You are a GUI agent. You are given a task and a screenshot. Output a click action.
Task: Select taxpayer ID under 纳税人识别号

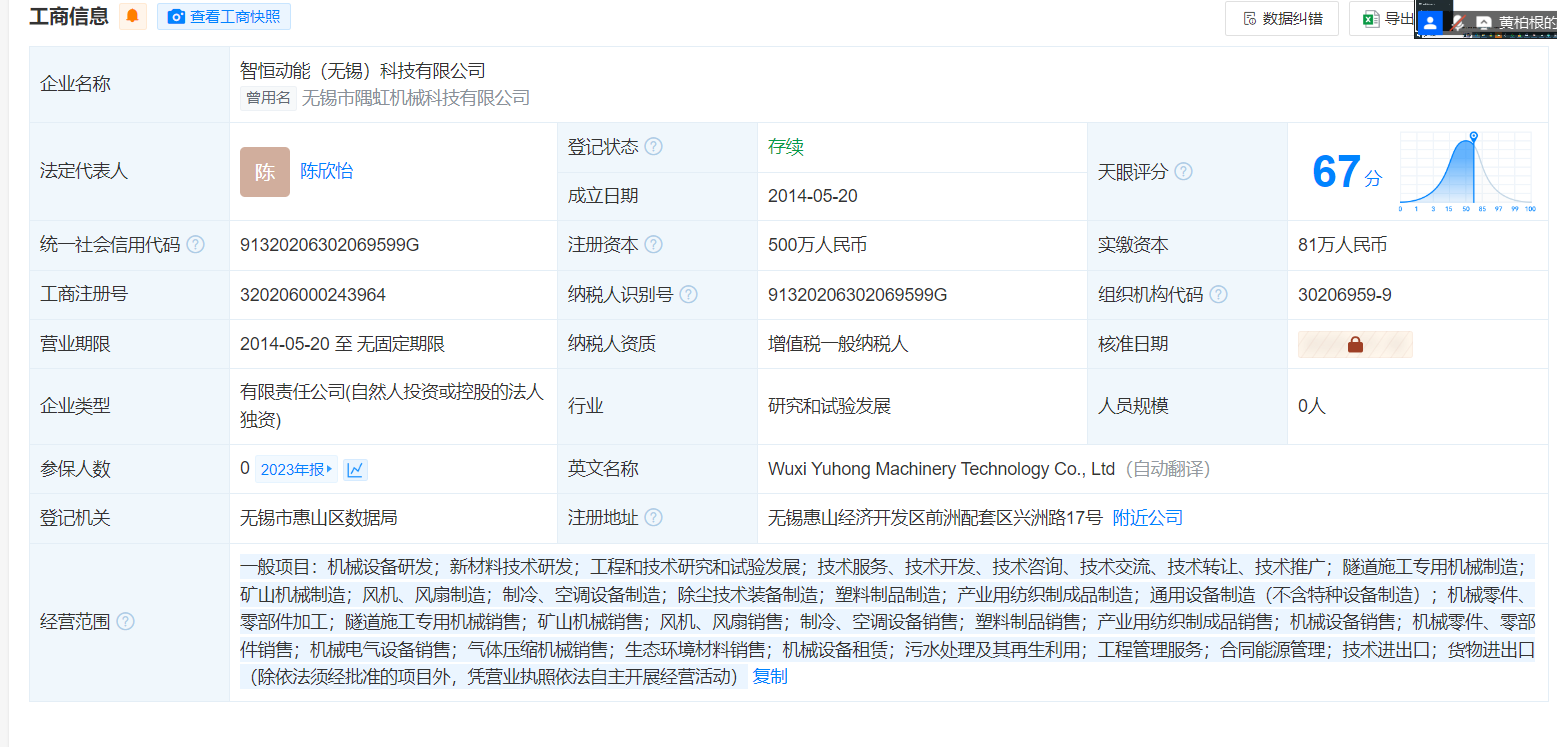point(858,295)
